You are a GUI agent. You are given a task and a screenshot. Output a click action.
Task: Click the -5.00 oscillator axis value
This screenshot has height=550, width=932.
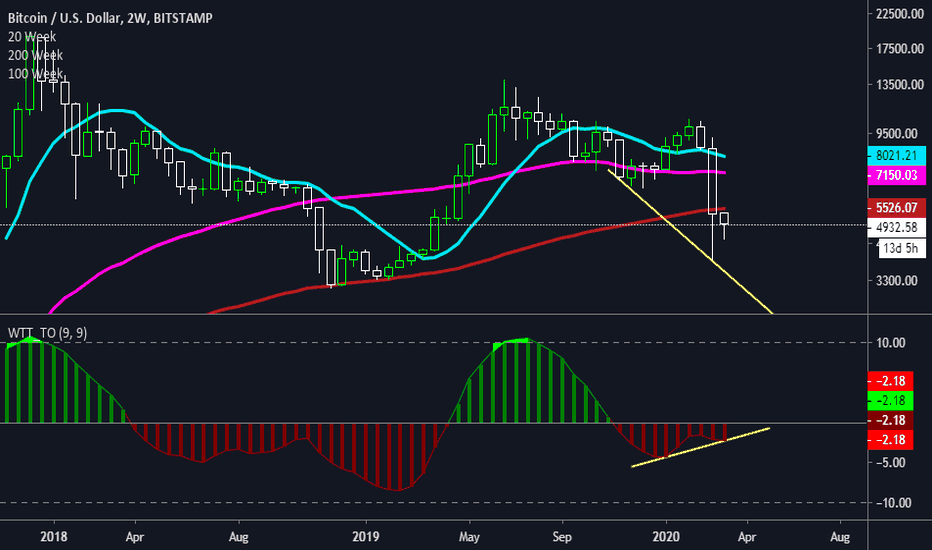pyautogui.click(x=890, y=463)
